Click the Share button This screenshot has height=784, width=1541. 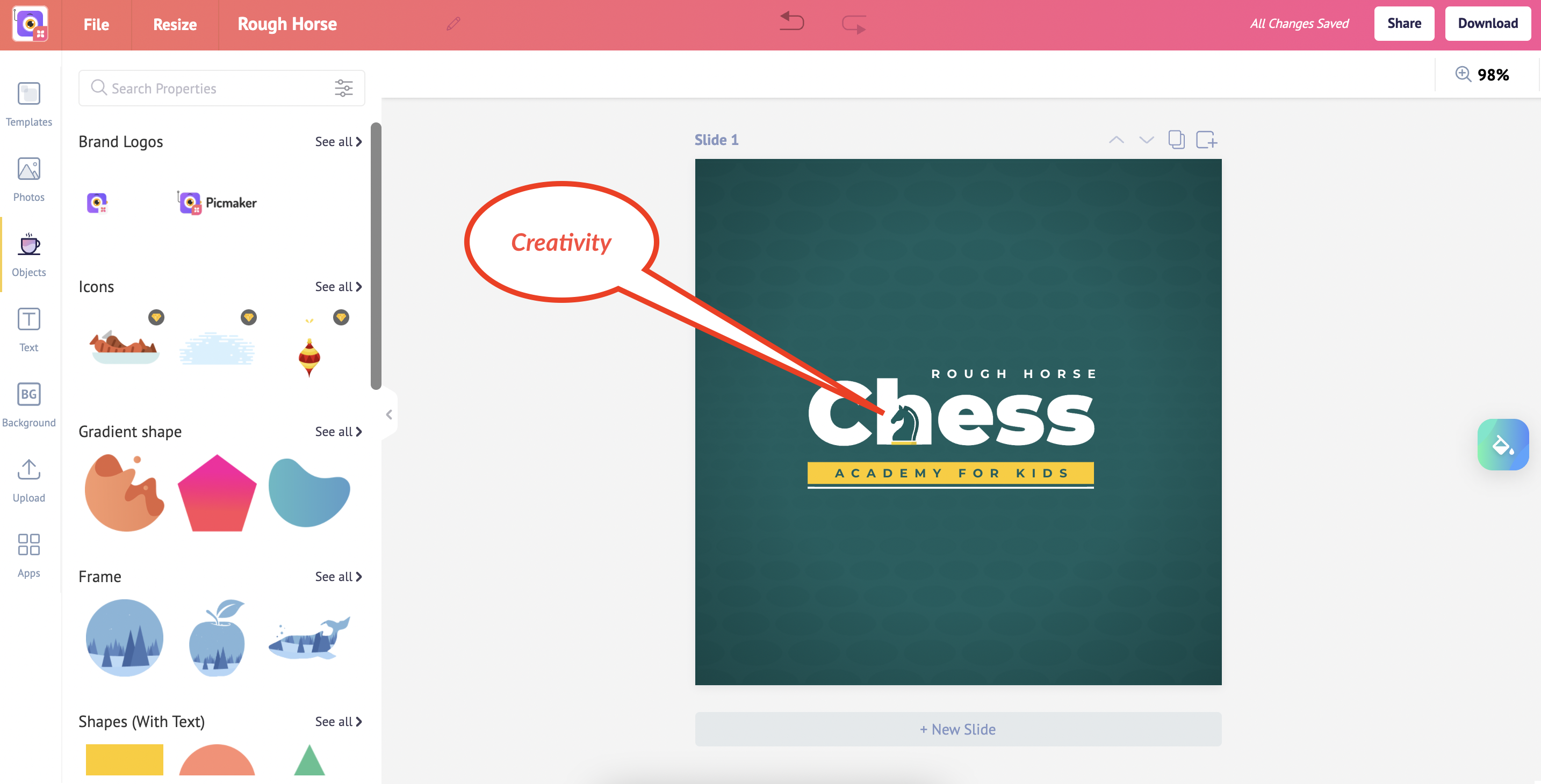pyautogui.click(x=1405, y=24)
